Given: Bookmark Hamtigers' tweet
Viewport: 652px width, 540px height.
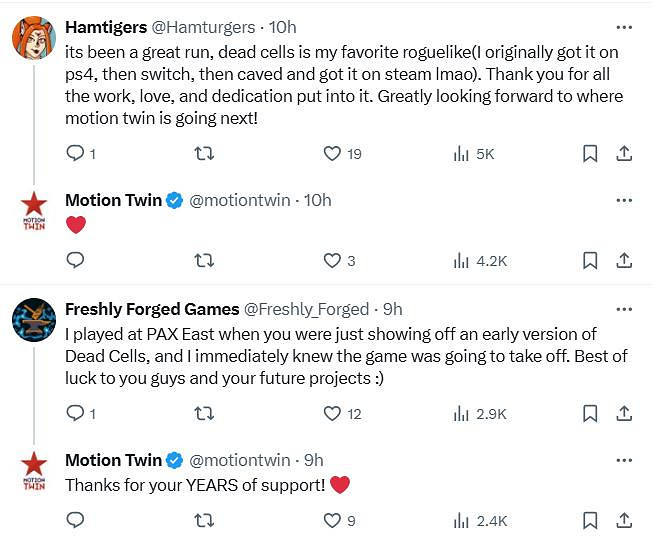Looking at the screenshot, I should 590,154.
